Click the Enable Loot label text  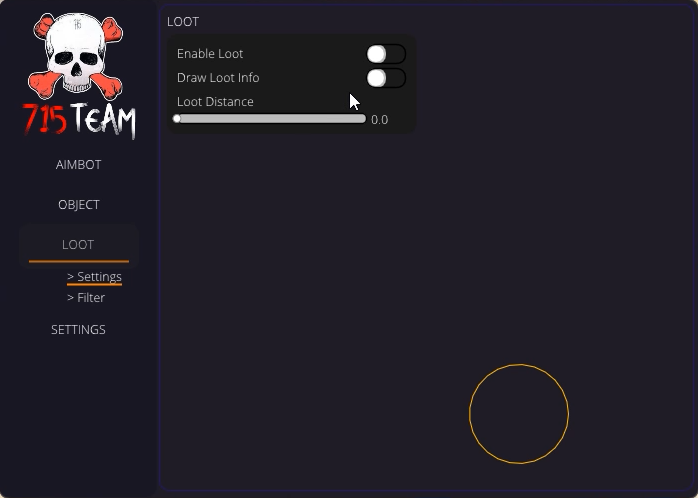(x=210, y=54)
